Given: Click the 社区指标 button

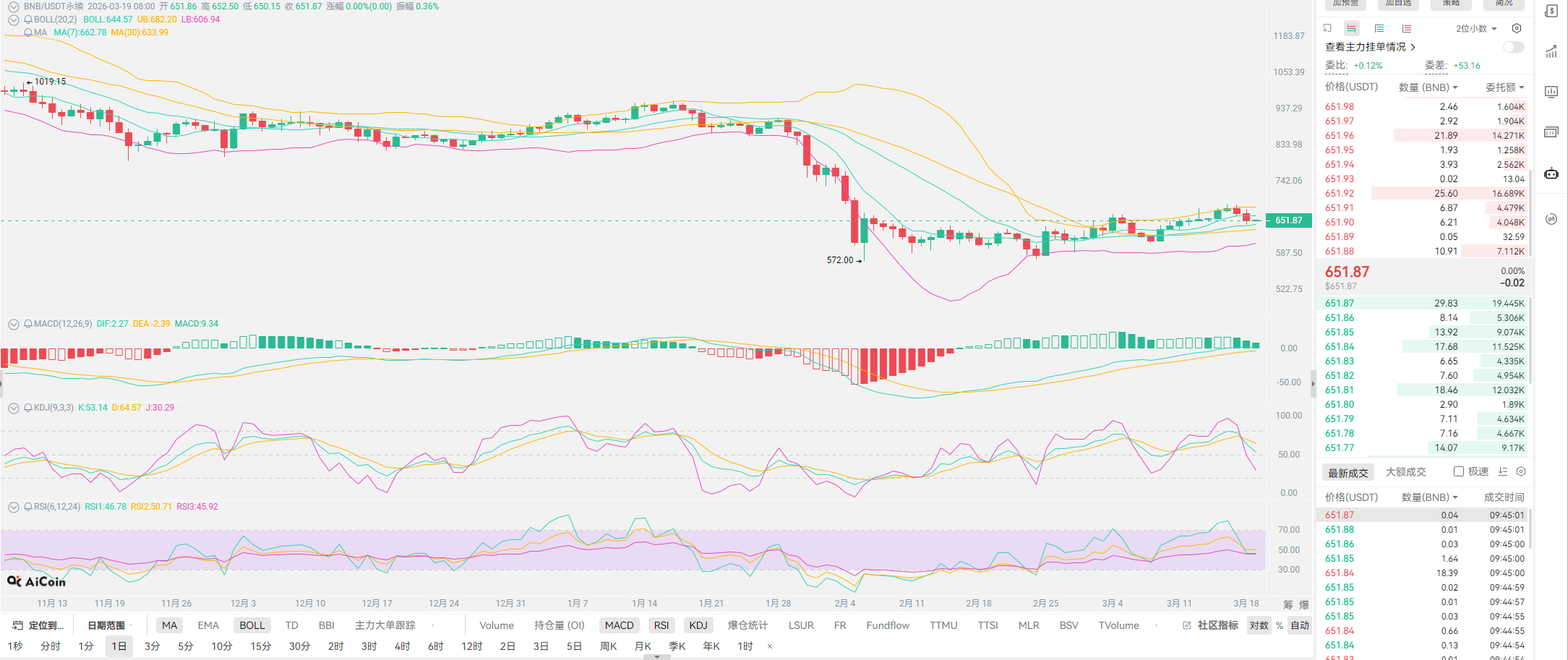Looking at the screenshot, I should 1211,625.
